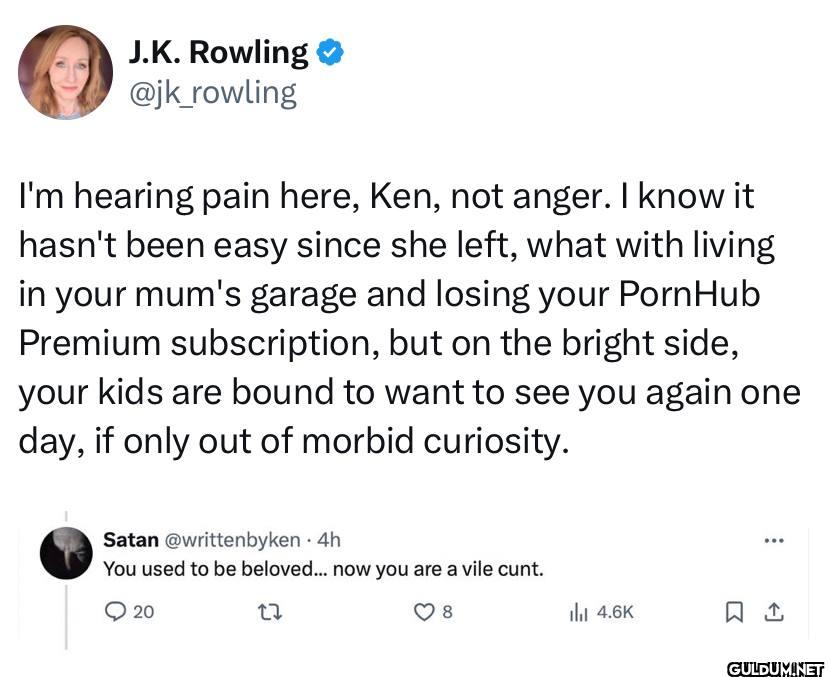Click the reply speech bubble icon

pyautogui.click(x=116, y=611)
